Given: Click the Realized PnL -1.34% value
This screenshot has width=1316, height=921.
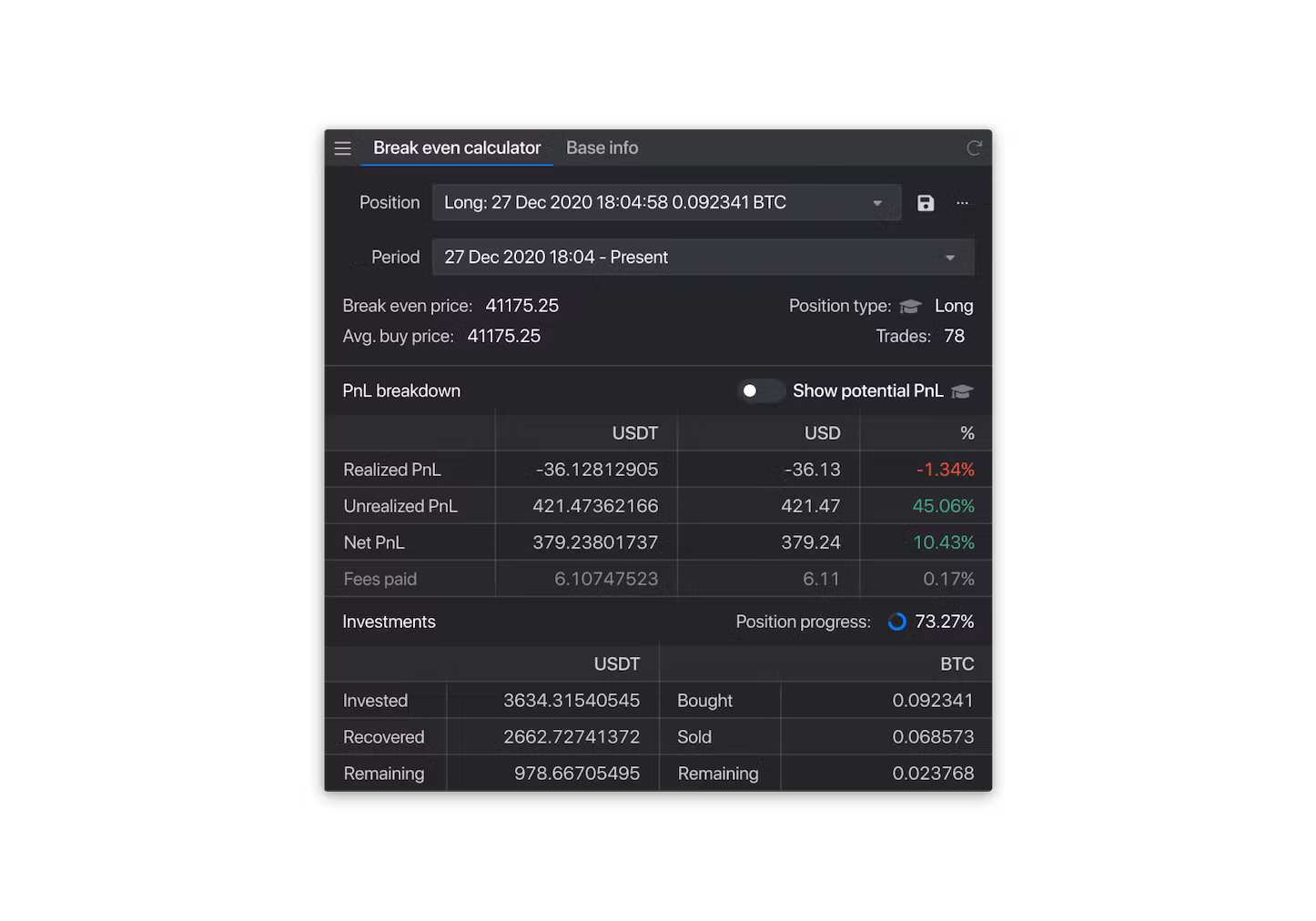Looking at the screenshot, I should coord(945,470).
